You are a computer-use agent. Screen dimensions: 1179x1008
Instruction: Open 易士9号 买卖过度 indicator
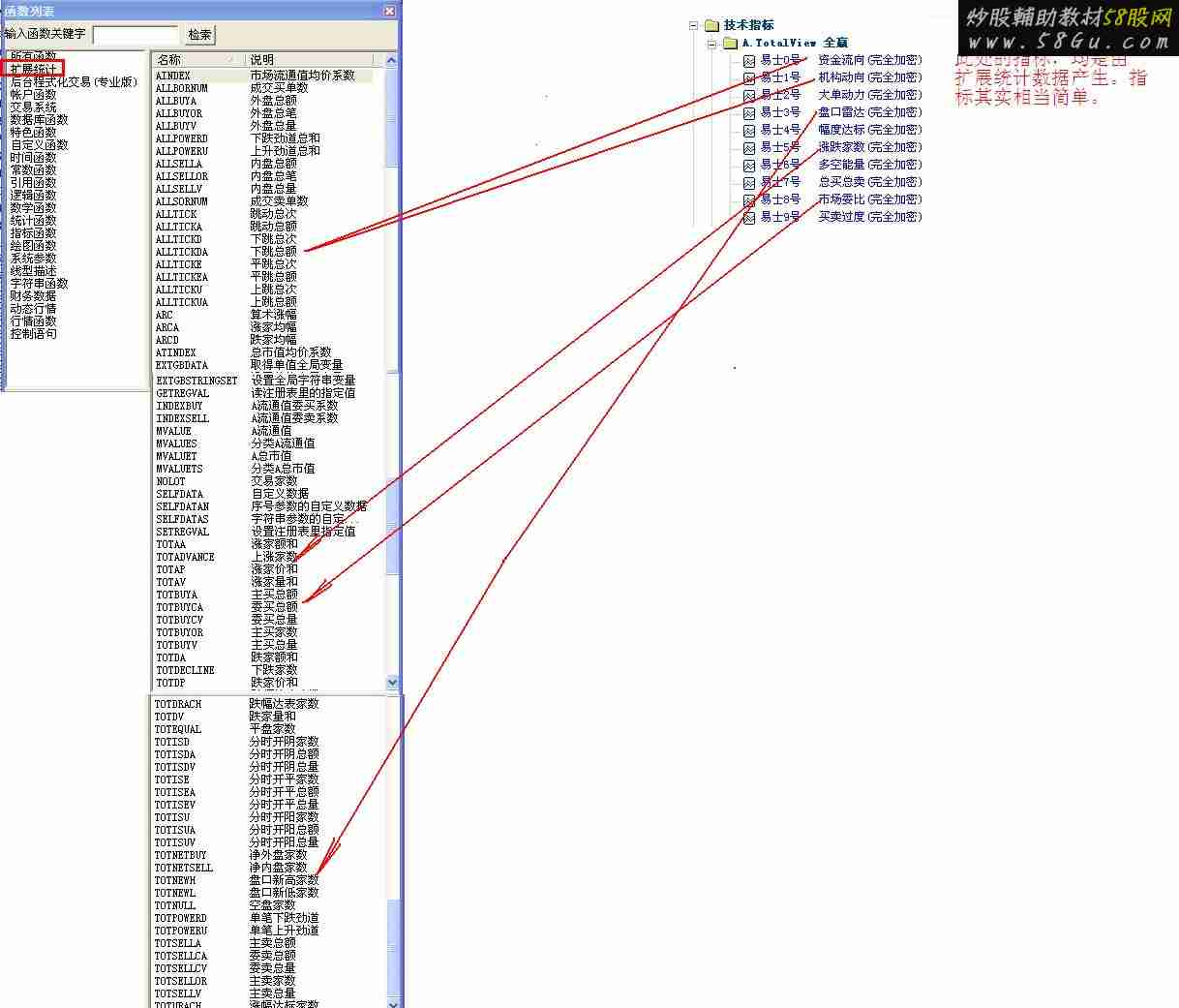(x=840, y=217)
